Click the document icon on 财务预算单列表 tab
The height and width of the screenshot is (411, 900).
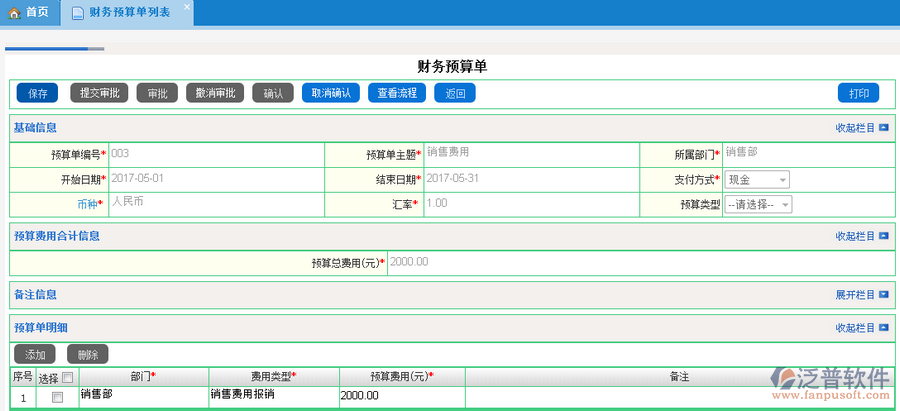[78, 13]
